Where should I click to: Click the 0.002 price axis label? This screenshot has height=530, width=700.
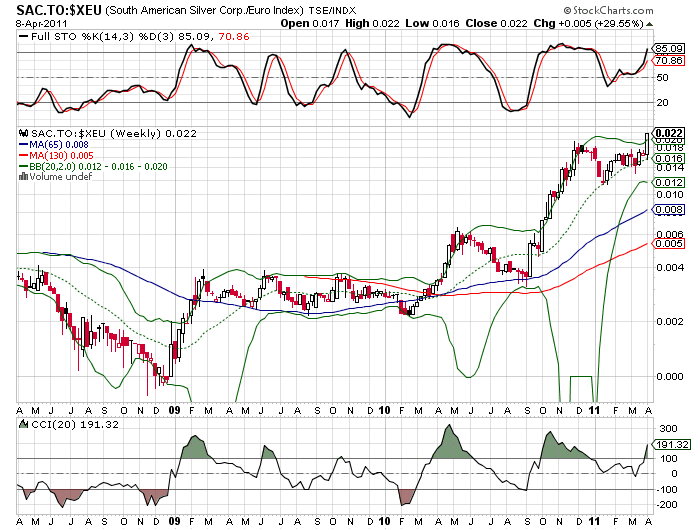coord(670,321)
